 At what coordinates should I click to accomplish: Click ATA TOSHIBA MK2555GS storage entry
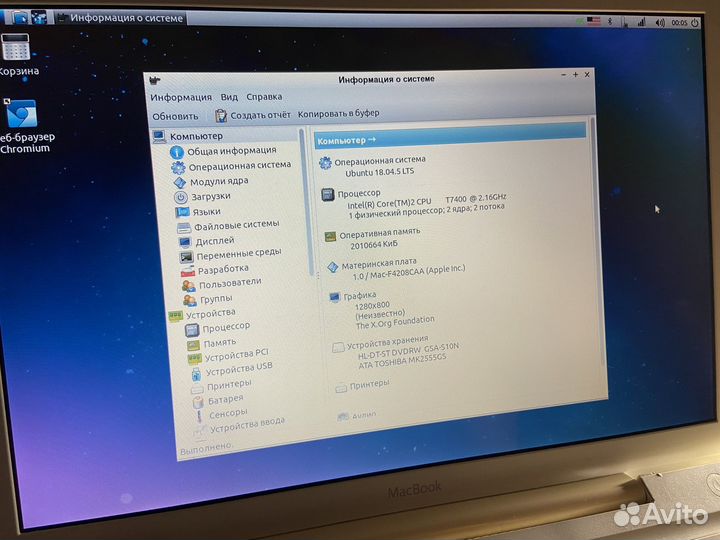coord(402,361)
